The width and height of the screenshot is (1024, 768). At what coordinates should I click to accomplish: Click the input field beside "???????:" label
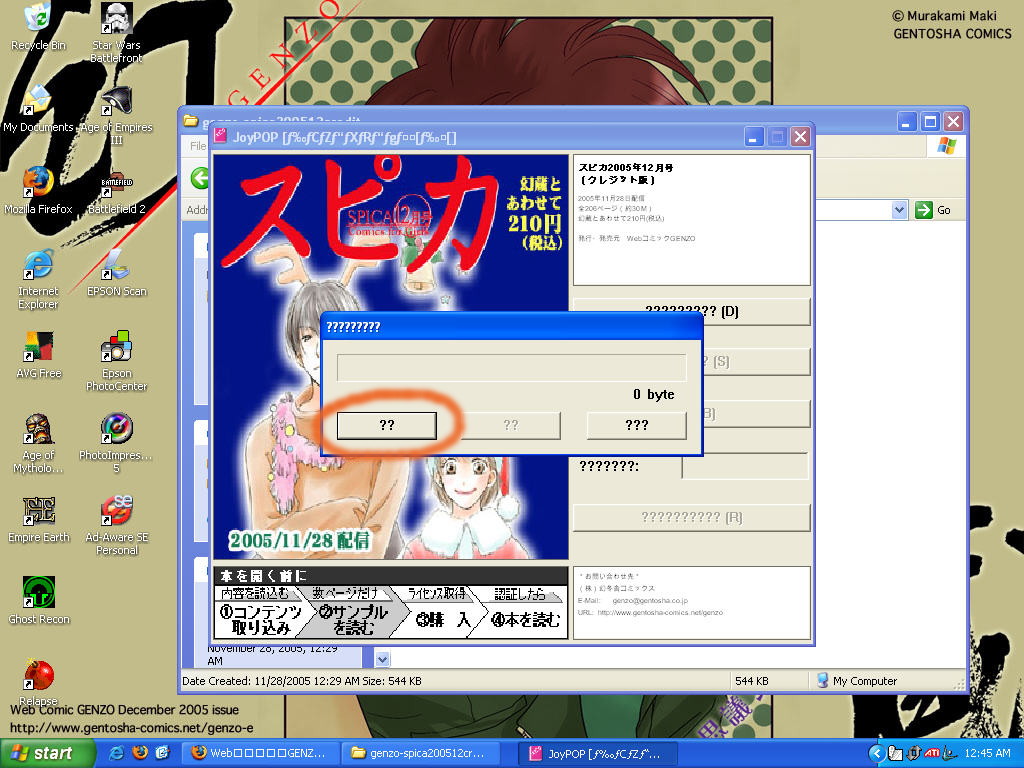[744, 466]
